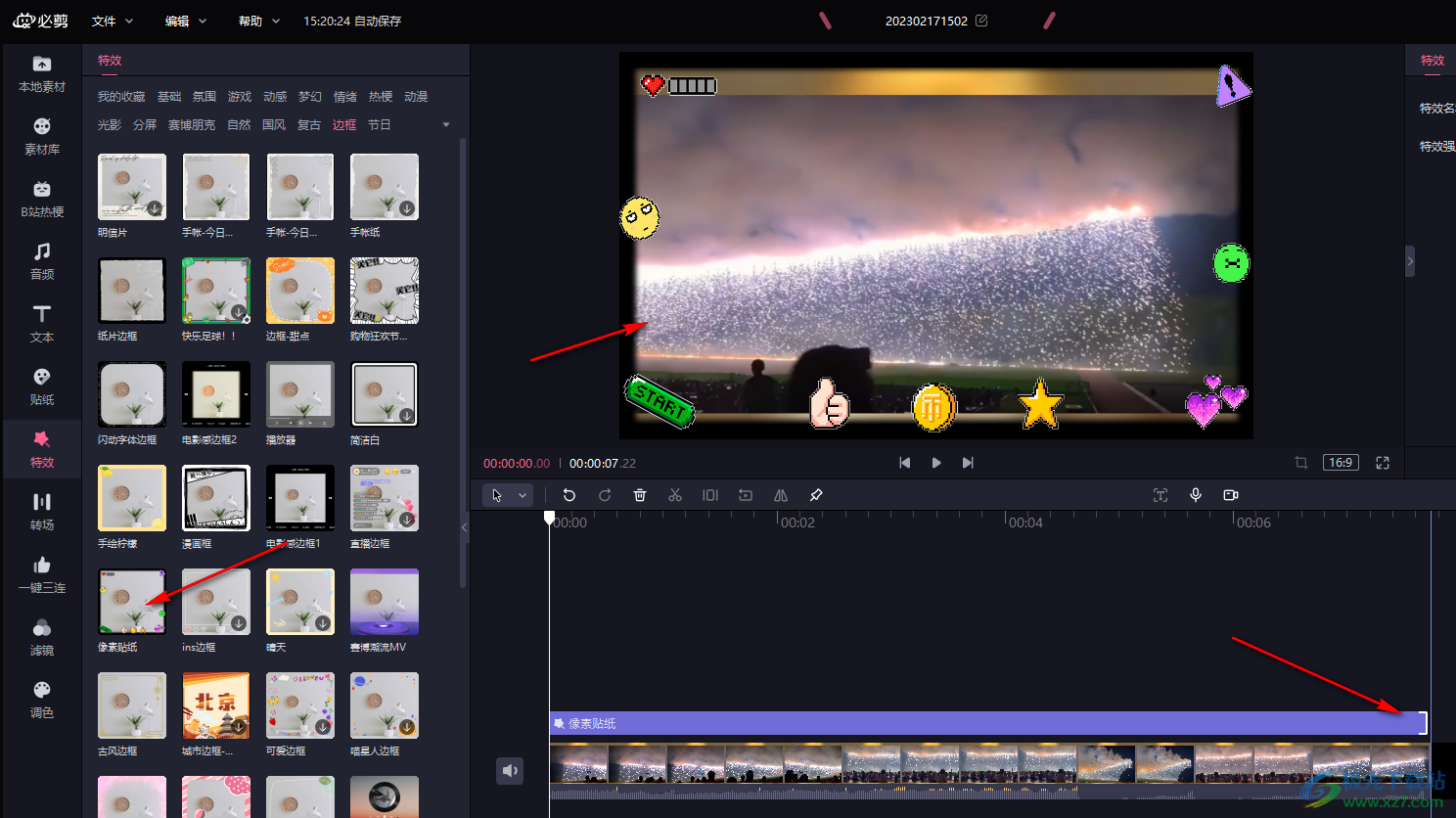Click the 00:04 mark on timeline ruler
This screenshot has width=1456, height=818.
1024,523
